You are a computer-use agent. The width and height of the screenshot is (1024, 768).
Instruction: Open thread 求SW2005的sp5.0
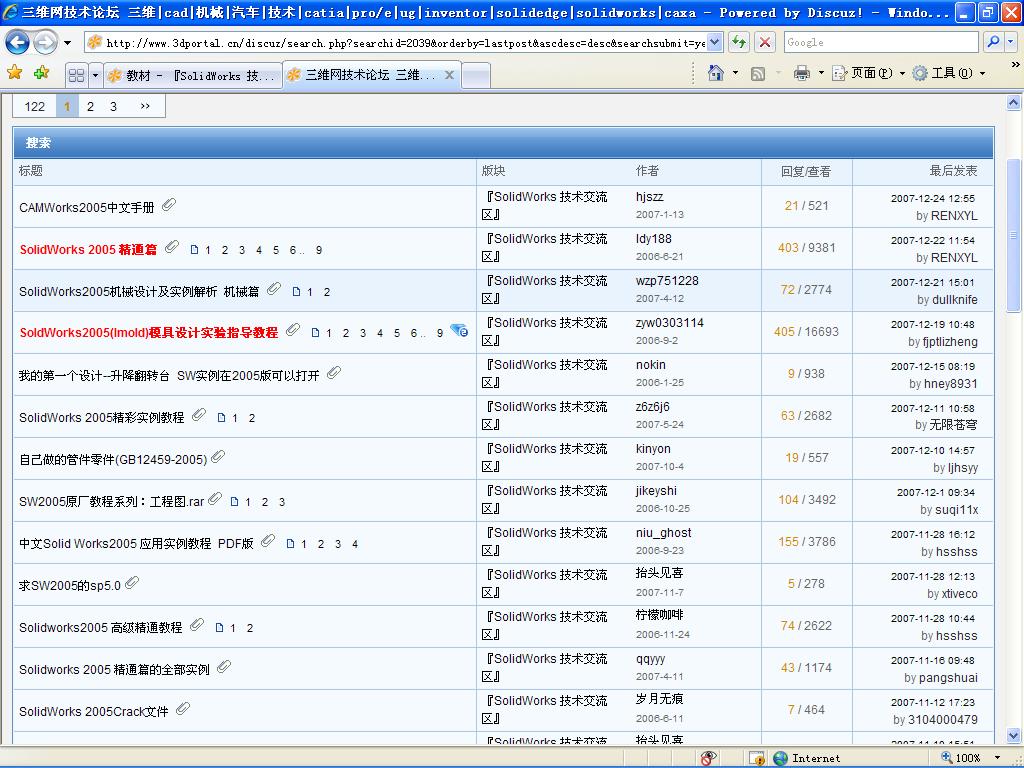pyautogui.click(x=70, y=586)
